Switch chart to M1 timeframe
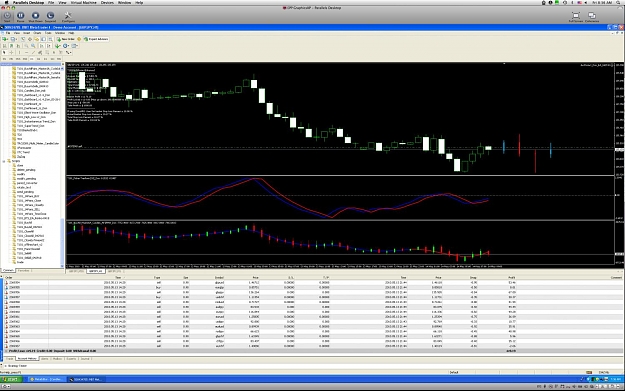The image size is (625, 391). pos(4,59)
